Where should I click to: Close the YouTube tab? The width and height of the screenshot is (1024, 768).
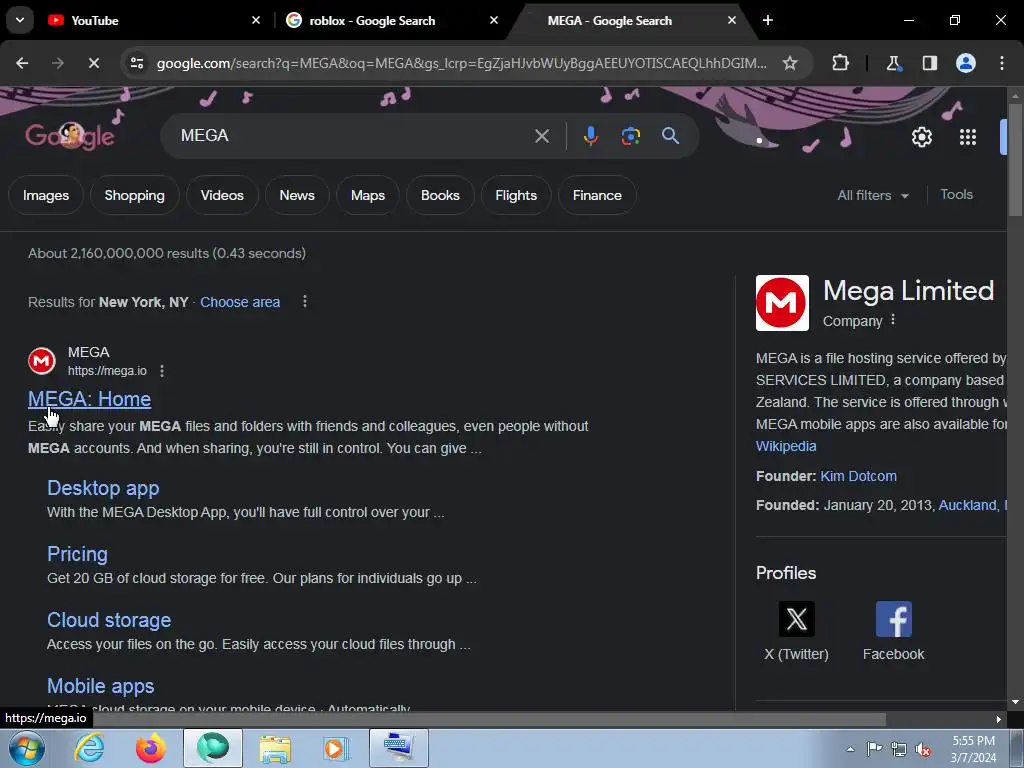[256, 20]
